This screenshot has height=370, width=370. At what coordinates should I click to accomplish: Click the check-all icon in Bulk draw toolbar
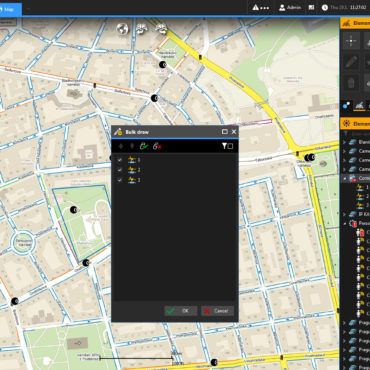click(144, 146)
